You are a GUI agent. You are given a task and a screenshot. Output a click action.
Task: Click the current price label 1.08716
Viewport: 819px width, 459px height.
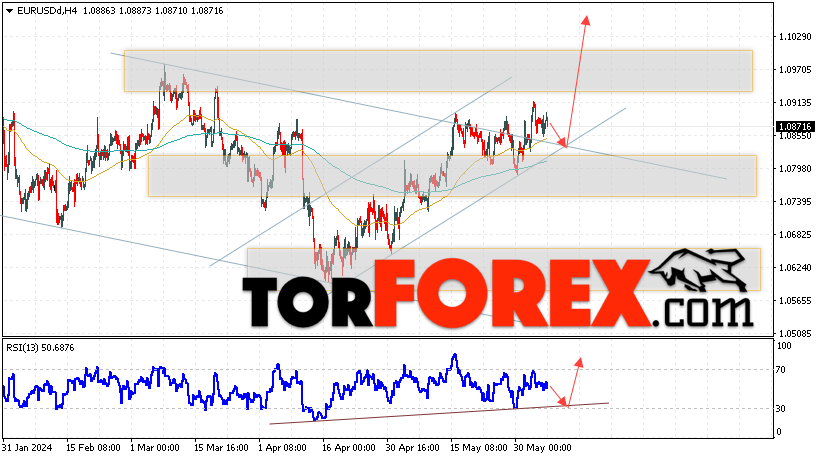click(795, 126)
